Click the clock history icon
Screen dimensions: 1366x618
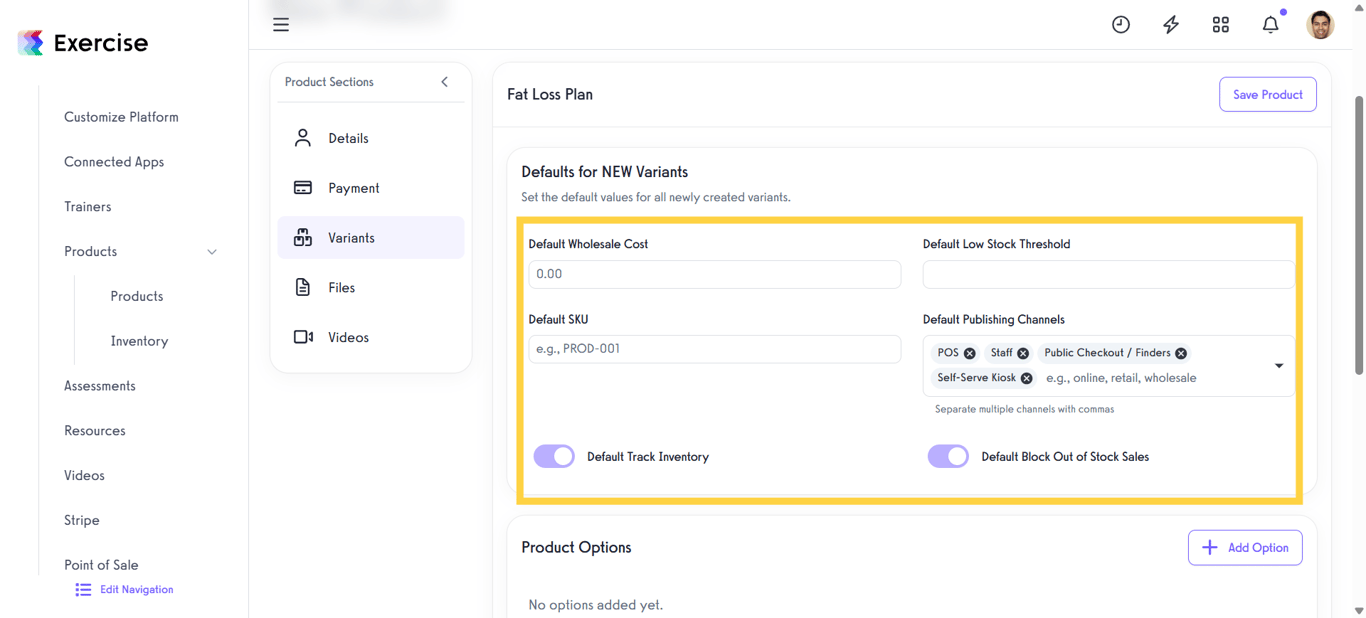1121,25
